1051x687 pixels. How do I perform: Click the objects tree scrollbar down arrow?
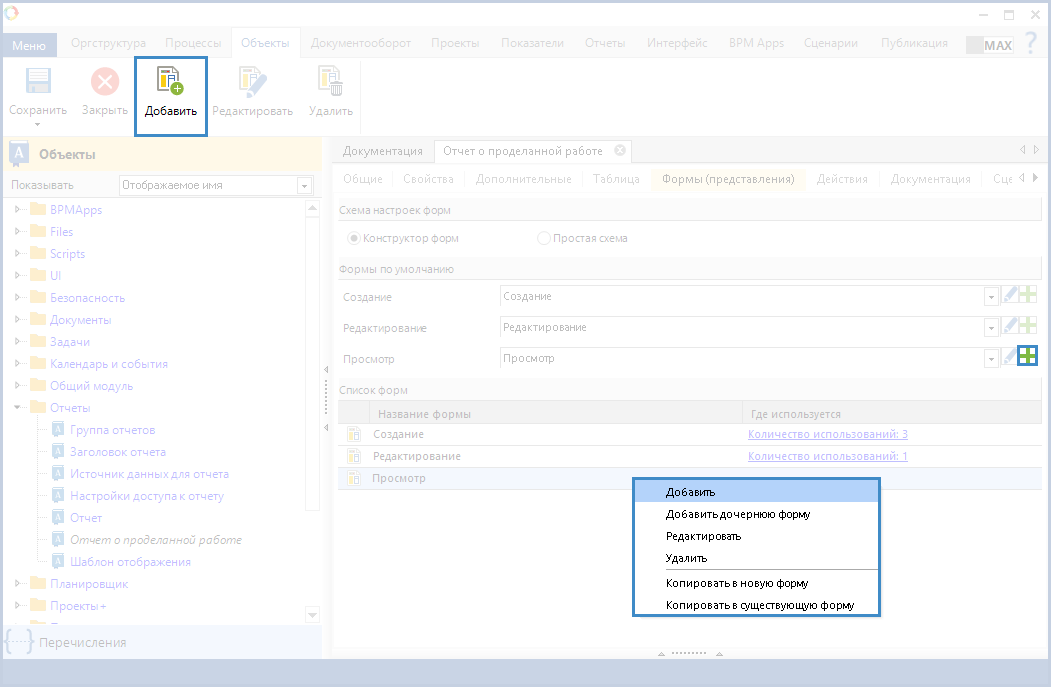[x=312, y=615]
